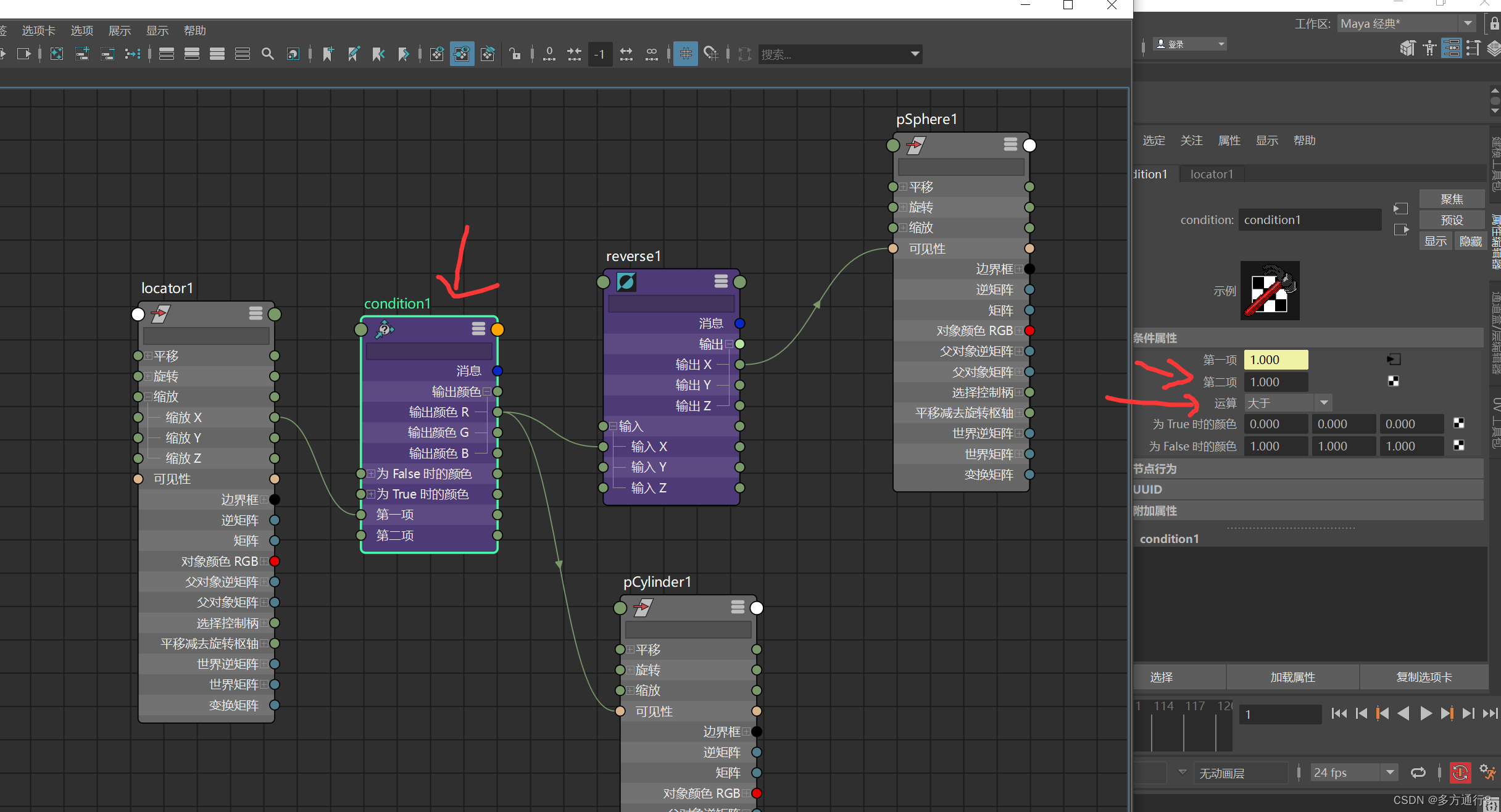1501x812 pixels.
Task: Click the create bookmark icon
Action: tap(328, 54)
